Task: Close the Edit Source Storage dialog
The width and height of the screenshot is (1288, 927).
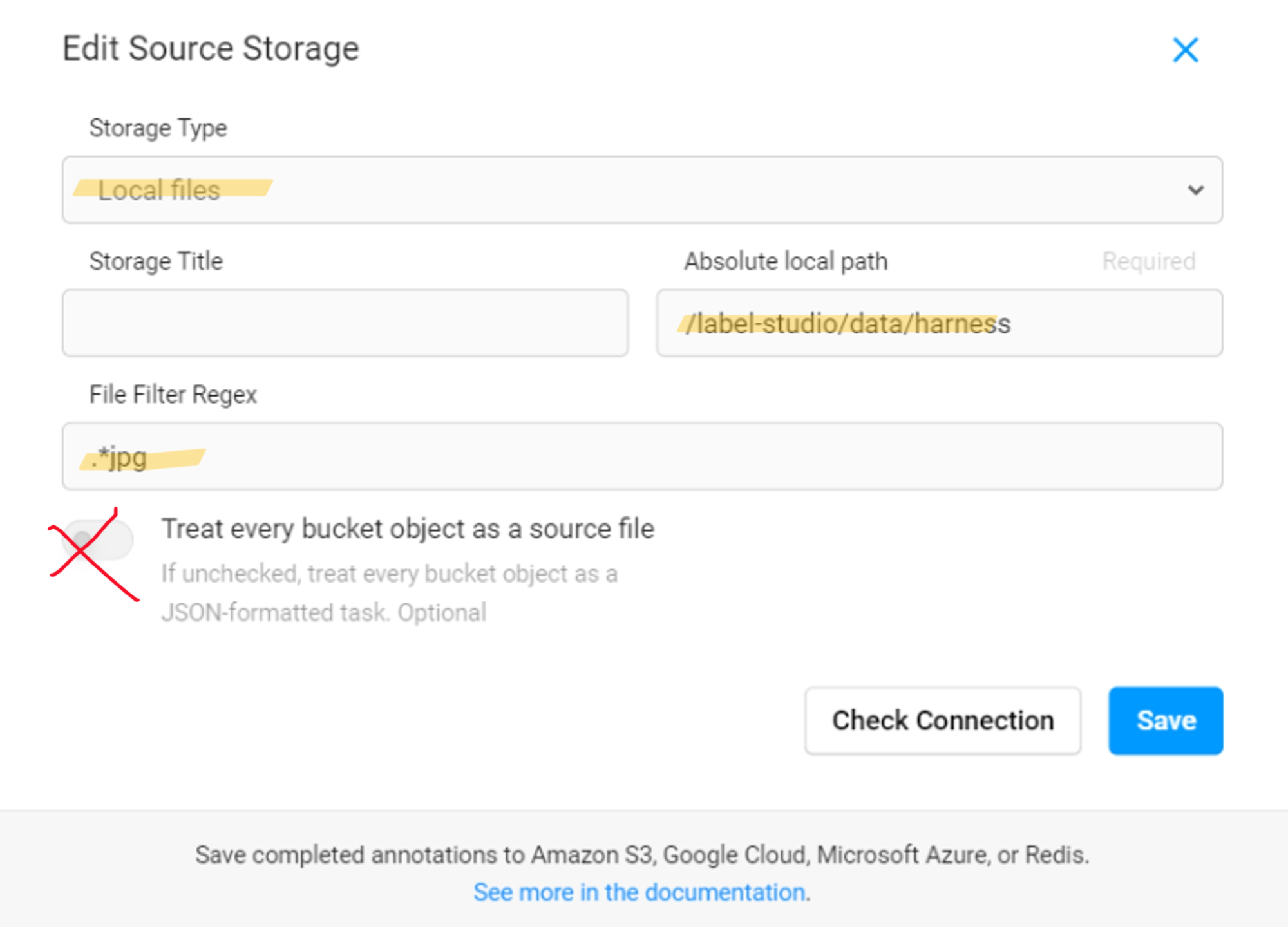Action: point(1185,50)
